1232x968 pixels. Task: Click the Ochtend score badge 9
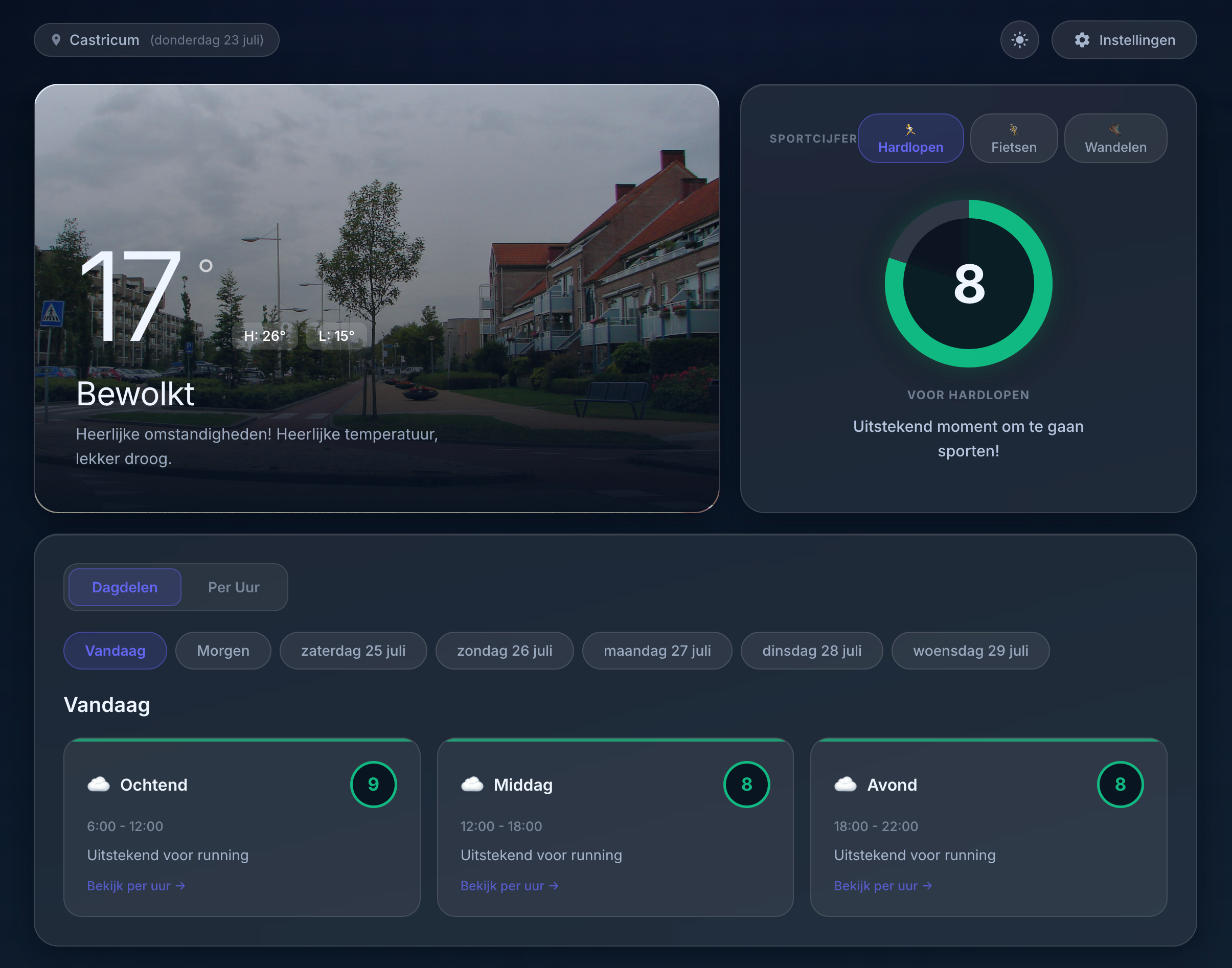coord(374,785)
